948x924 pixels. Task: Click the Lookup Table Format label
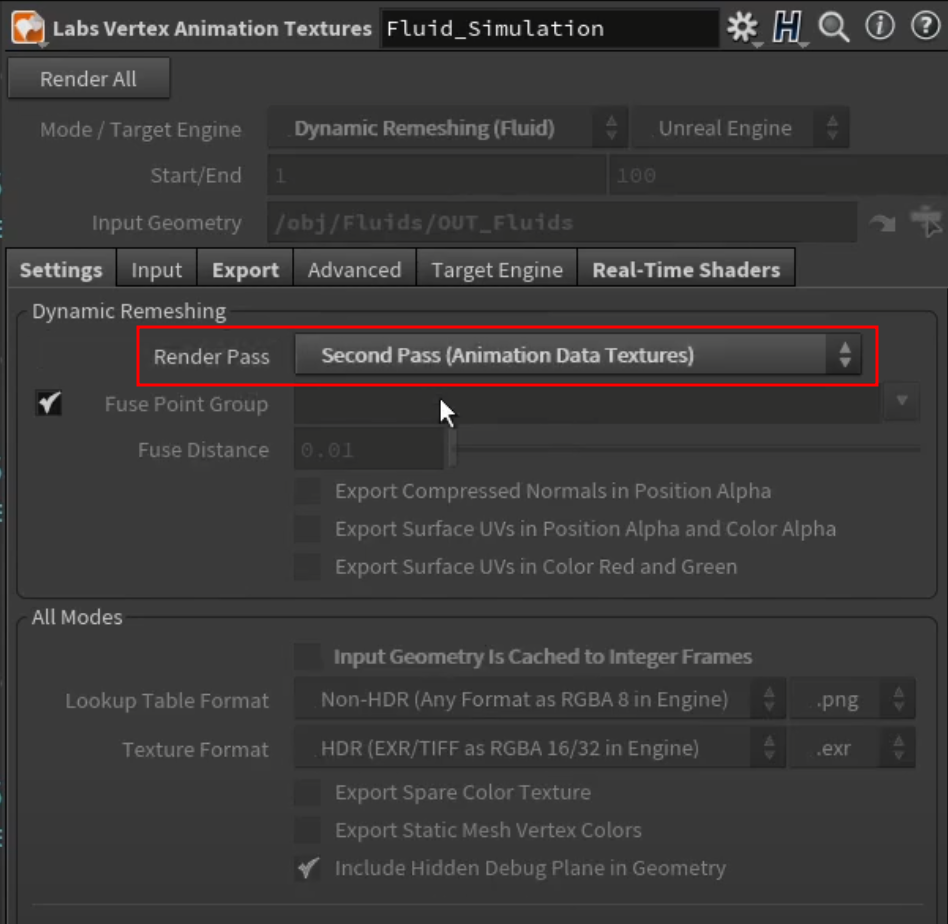pos(167,701)
